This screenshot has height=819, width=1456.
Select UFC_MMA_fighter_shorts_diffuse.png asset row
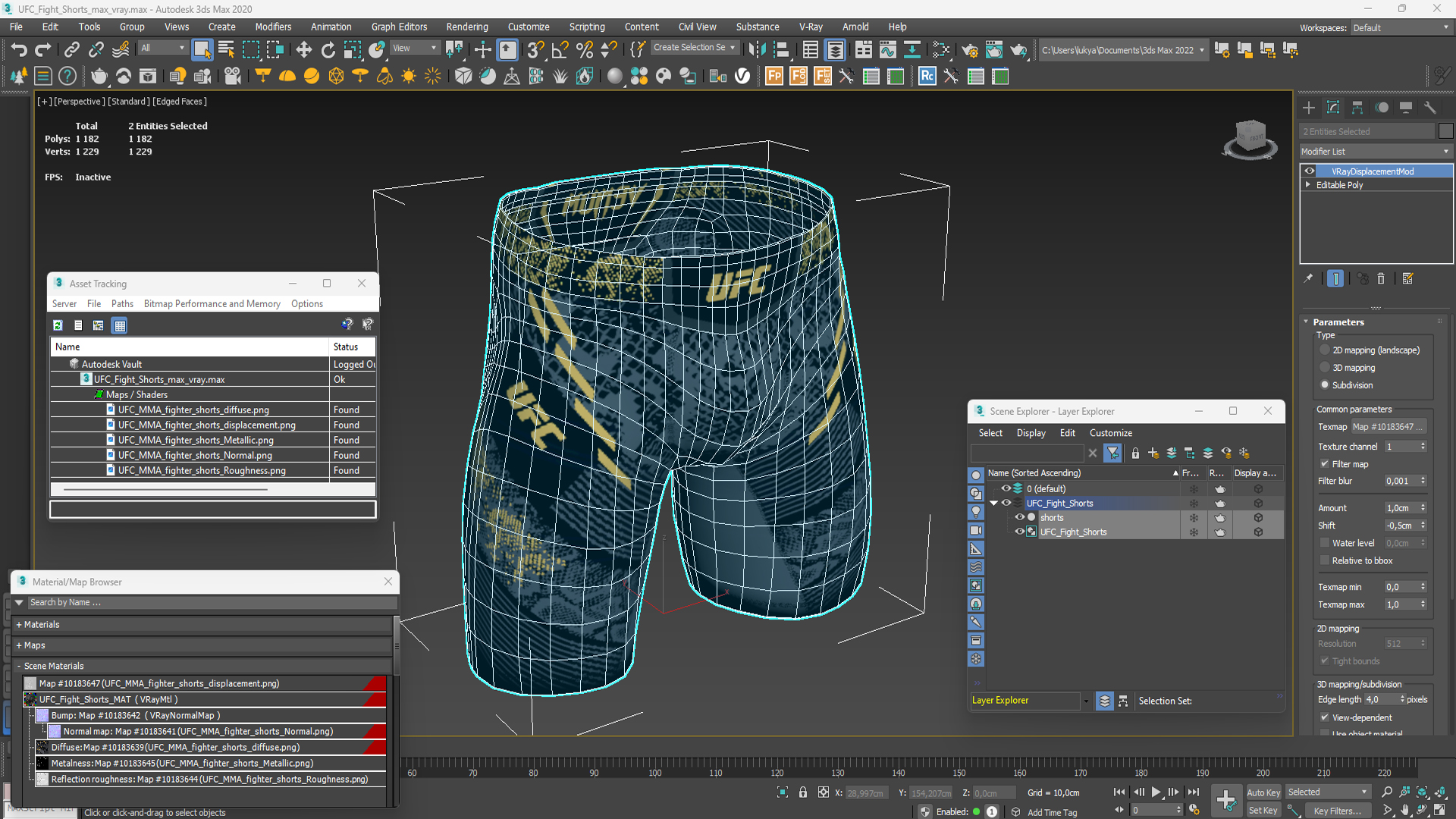click(x=213, y=410)
